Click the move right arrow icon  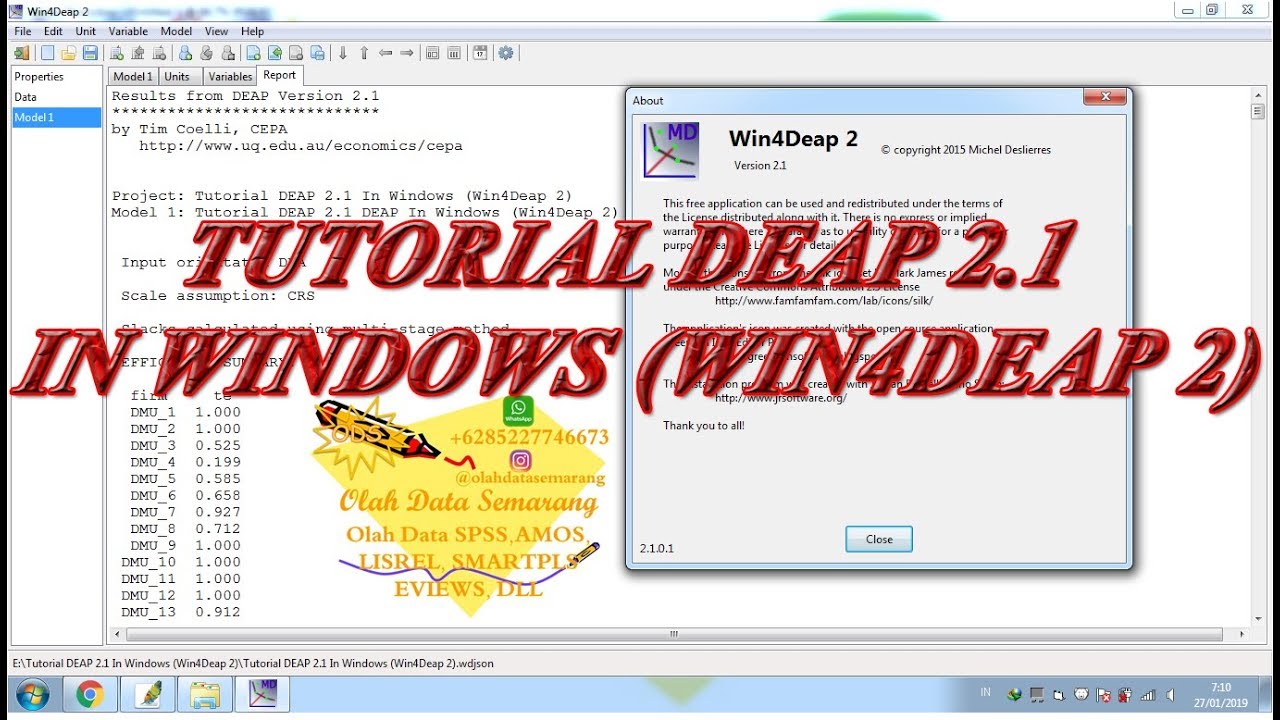pyautogui.click(x=407, y=53)
